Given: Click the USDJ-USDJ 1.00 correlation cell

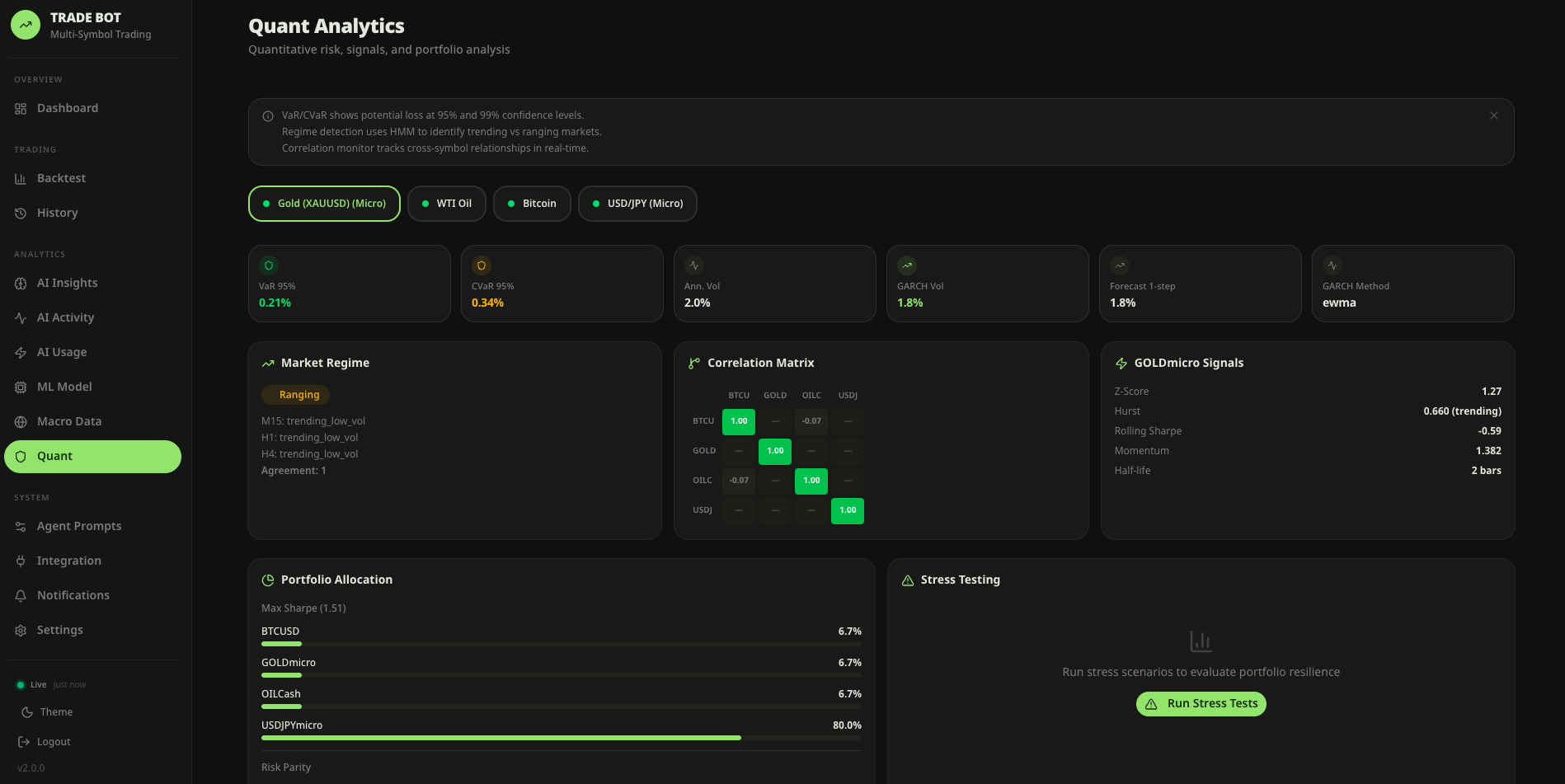Looking at the screenshot, I should click(x=848, y=510).
